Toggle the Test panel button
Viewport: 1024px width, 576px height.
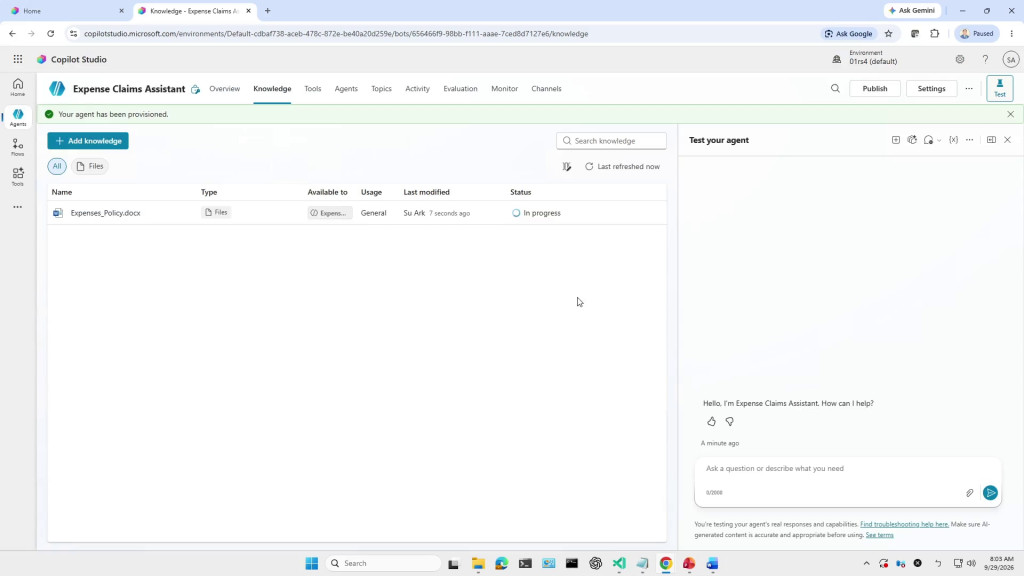coord(999,89)
